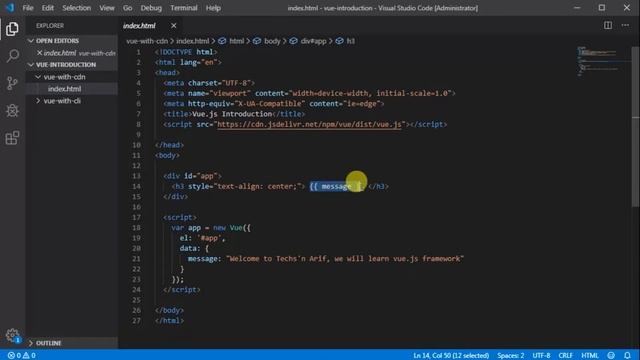
Task: Open the View menu
Action: [x=107, y=8]
